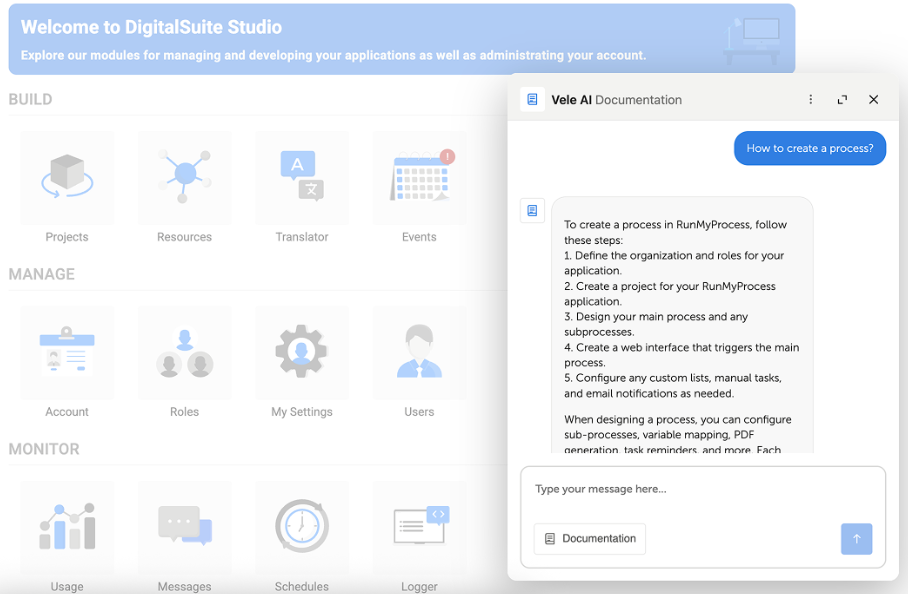Open the Schedules clock module
This screenshot has height=594, width=908.
(x=302, y=528)
